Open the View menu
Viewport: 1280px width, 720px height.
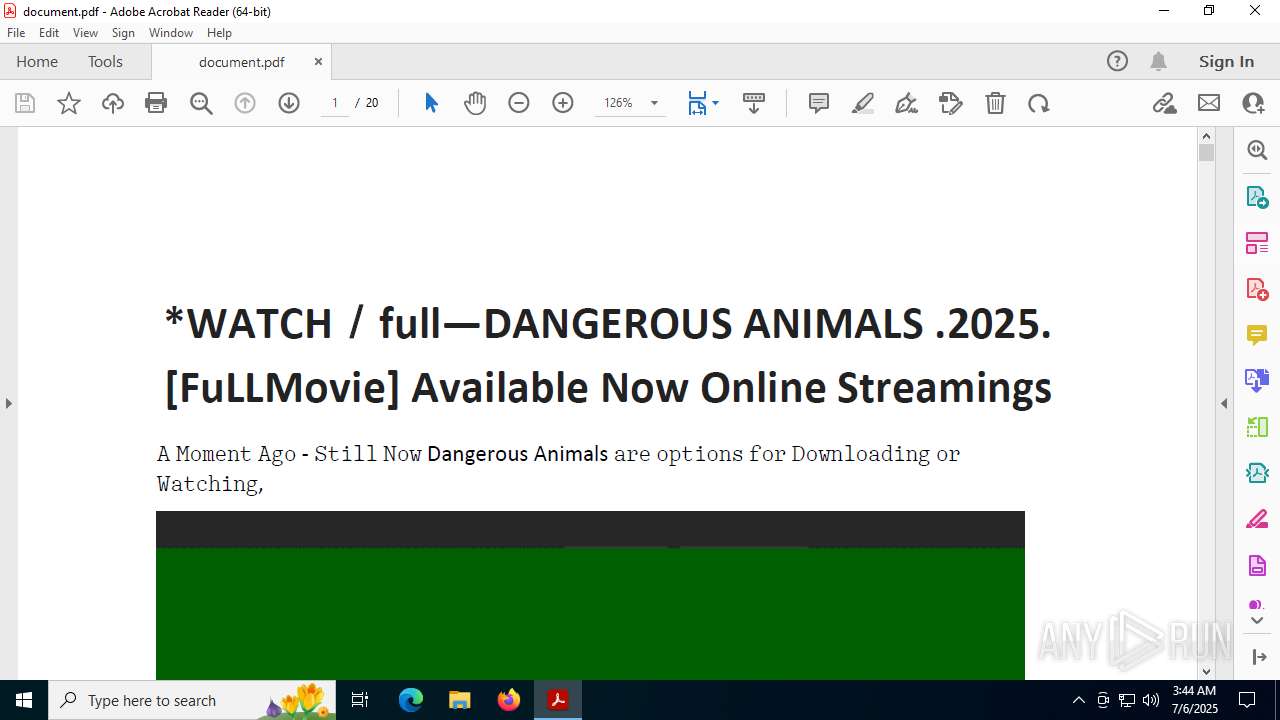[x=85, y=33]
